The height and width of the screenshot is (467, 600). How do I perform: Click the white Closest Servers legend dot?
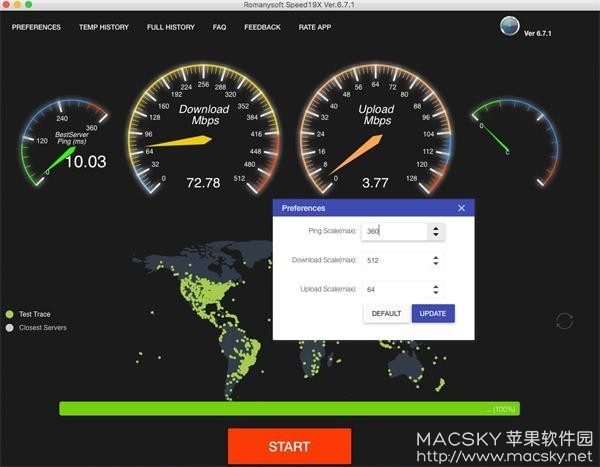(10, 328)
